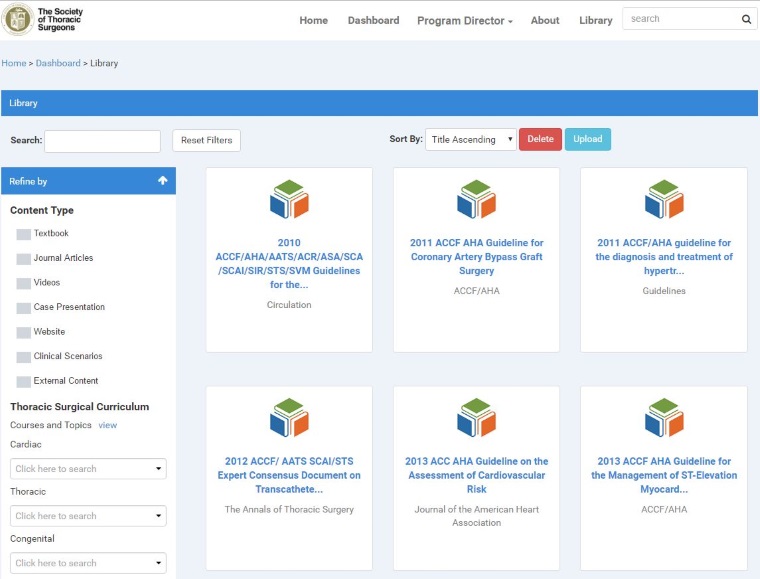Click cube icon above hypertr... diagnosis guideline card
The width and height of the screenshot is (760, 579).
click(x=664, y=199)
